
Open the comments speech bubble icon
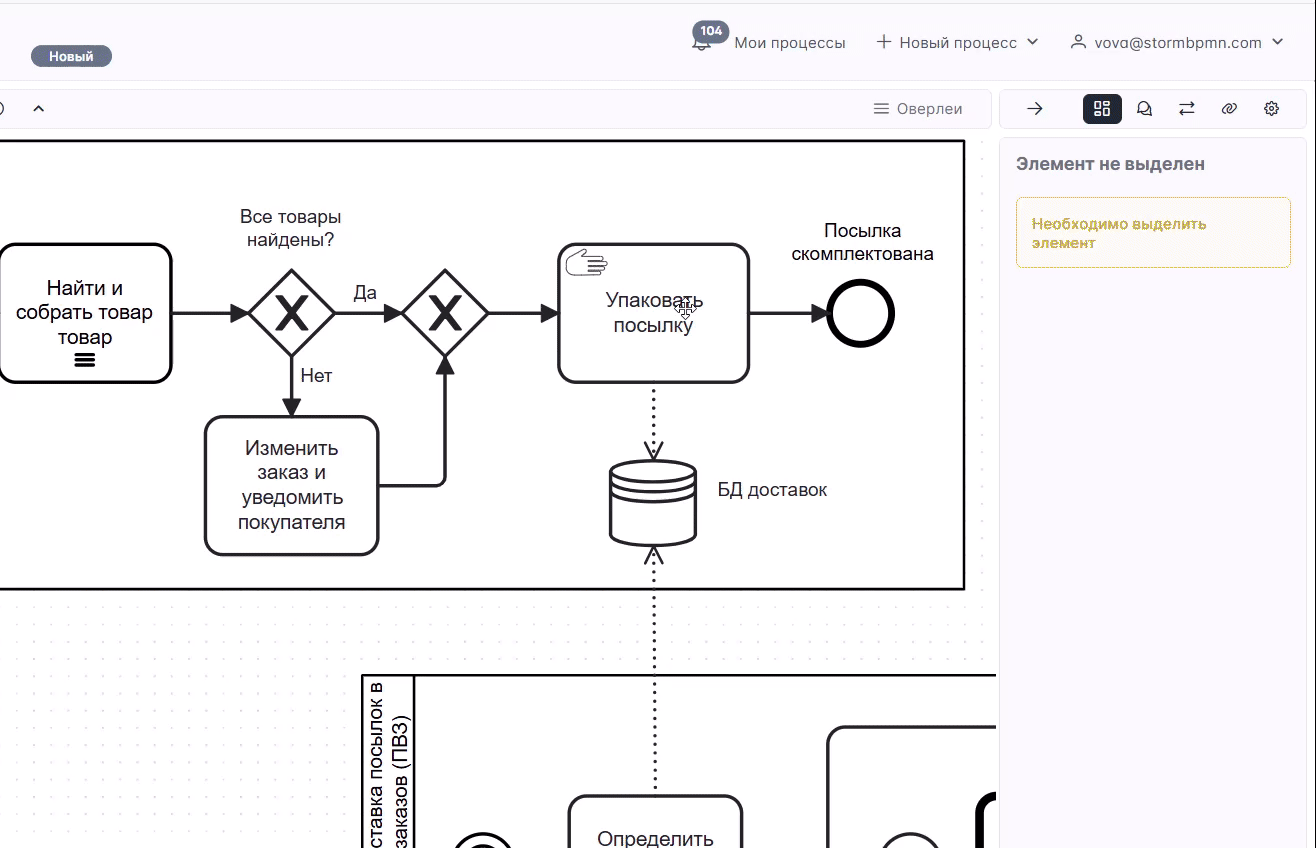(1144, 109)
